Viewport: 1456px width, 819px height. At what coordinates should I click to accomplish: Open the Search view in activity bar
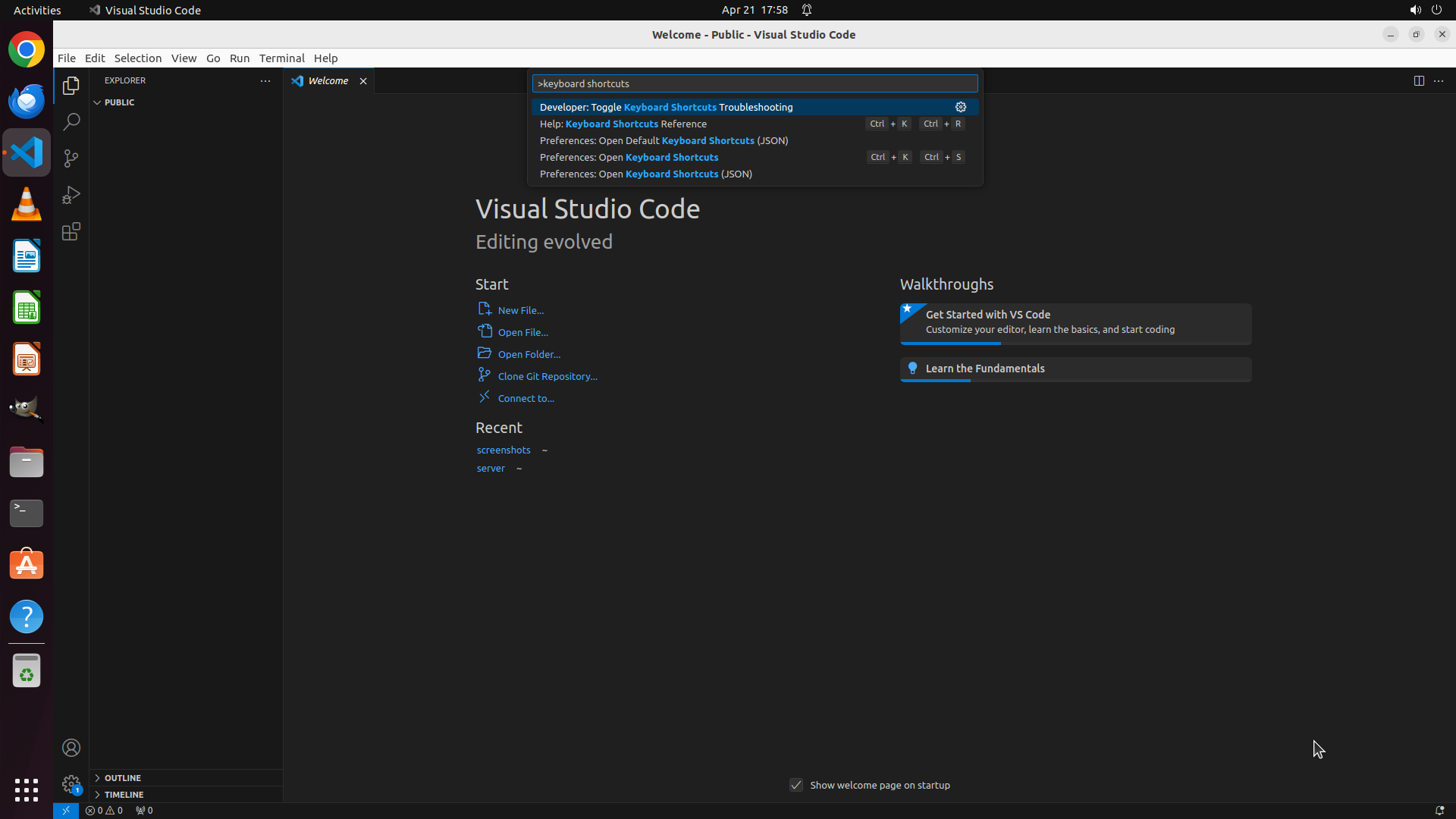tap(71, 121)
